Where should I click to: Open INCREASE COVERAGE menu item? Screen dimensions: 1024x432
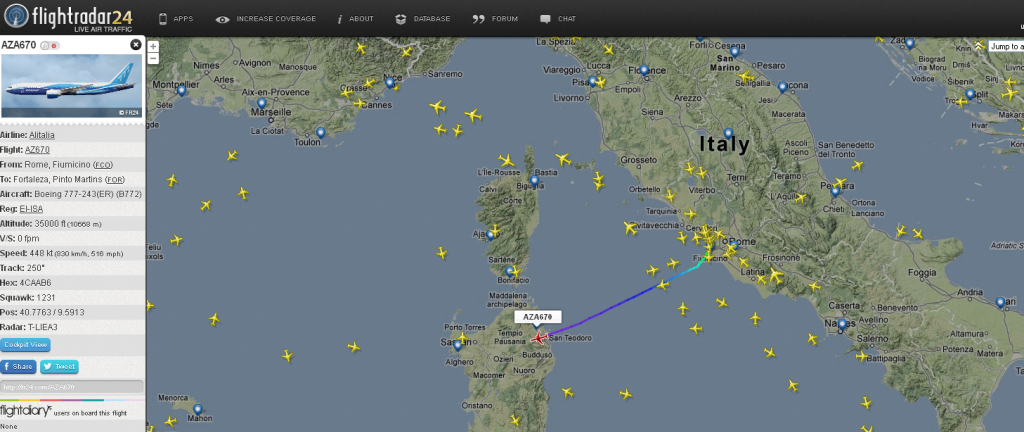click(266, 19)
